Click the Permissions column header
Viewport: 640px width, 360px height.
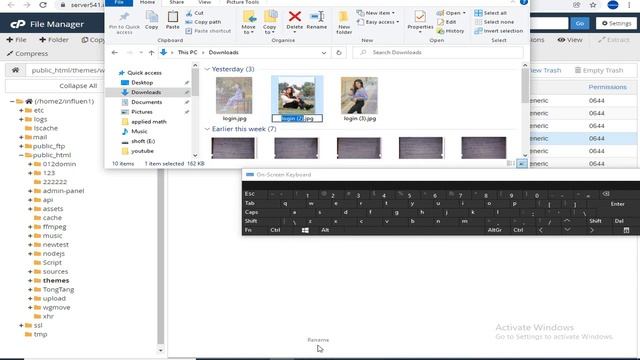[x=607, y=87]
